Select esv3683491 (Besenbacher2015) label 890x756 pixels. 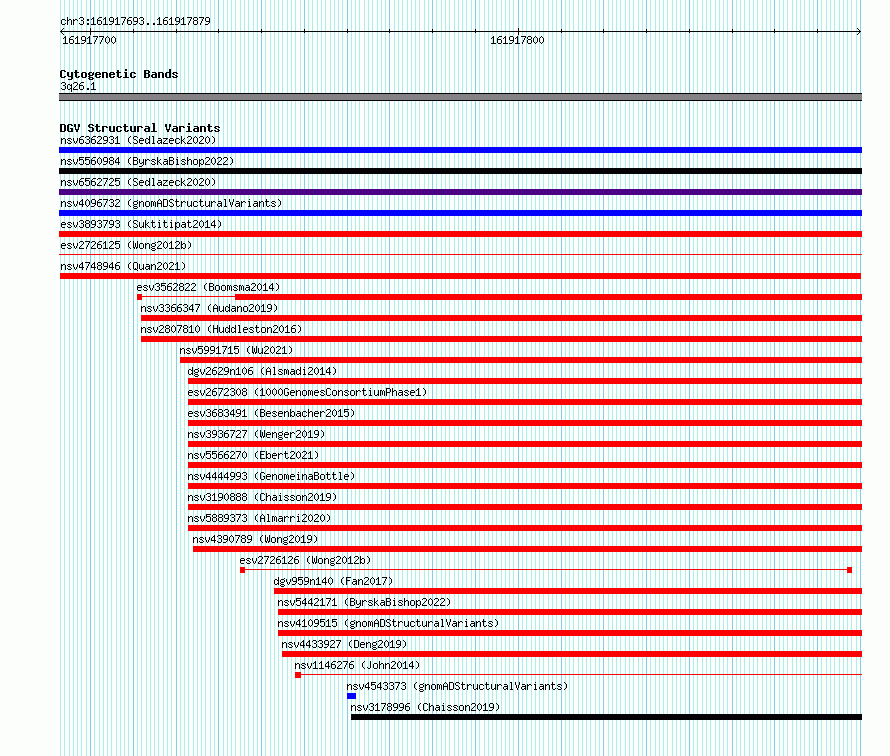click(x=271, y=413)
